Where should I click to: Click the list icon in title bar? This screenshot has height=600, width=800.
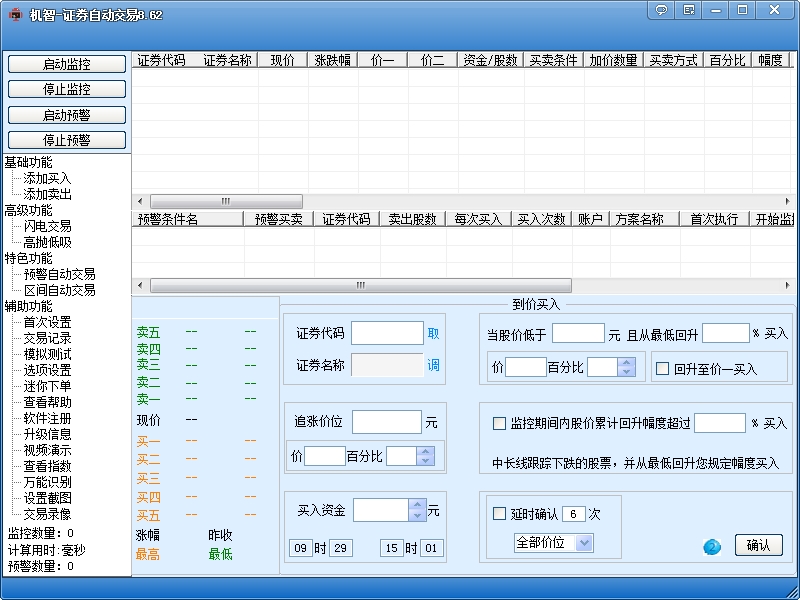689,10
